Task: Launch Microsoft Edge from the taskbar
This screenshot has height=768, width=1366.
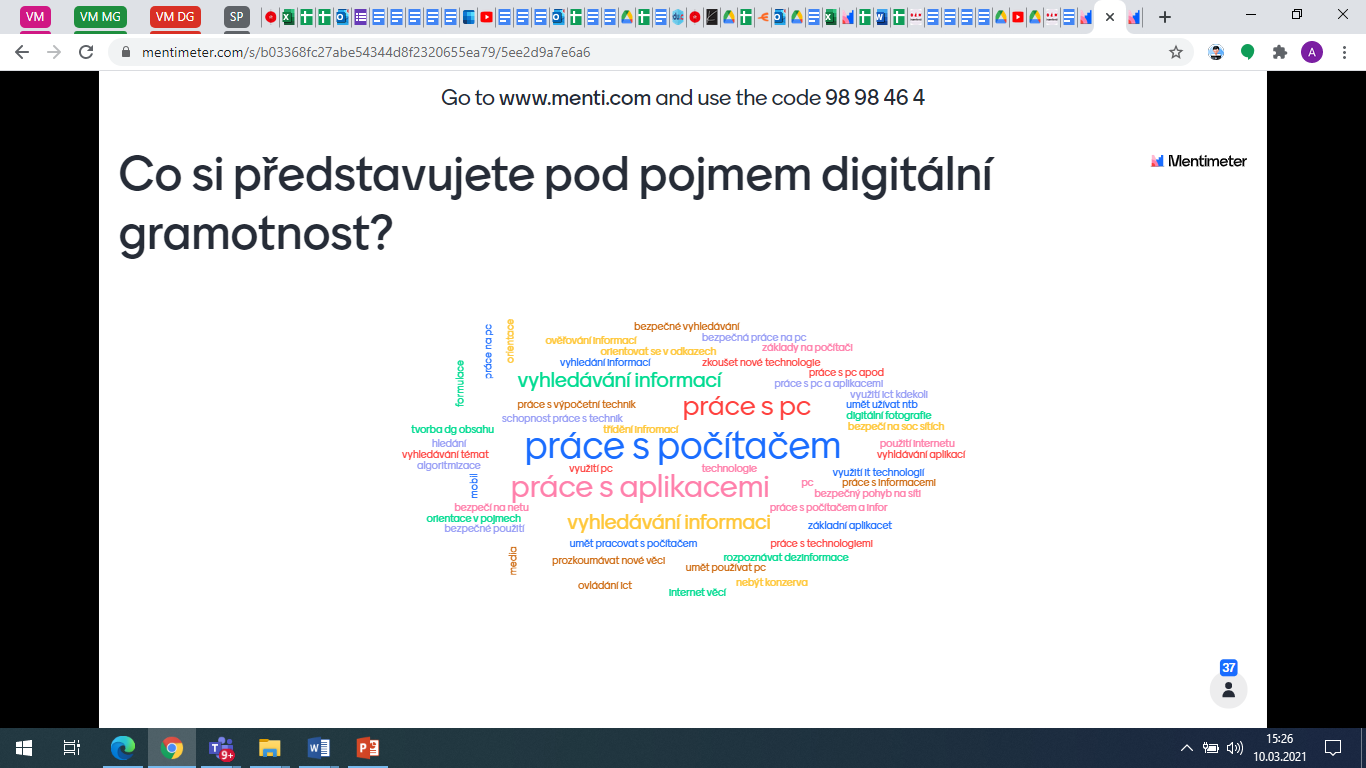Action: tap(122, 747)
